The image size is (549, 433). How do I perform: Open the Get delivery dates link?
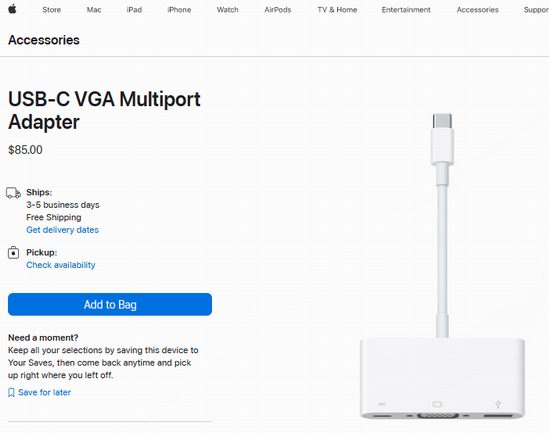[62, 230]
